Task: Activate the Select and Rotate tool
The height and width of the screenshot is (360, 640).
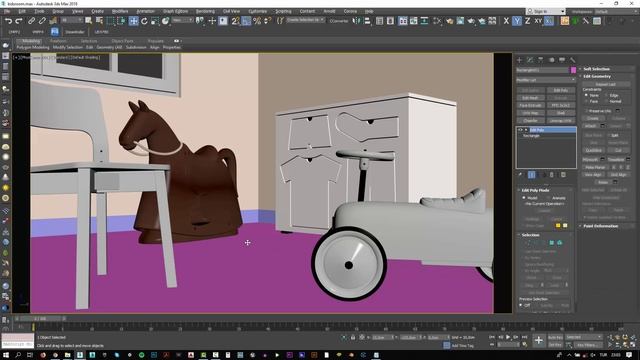Action: [x=144, y=21]
